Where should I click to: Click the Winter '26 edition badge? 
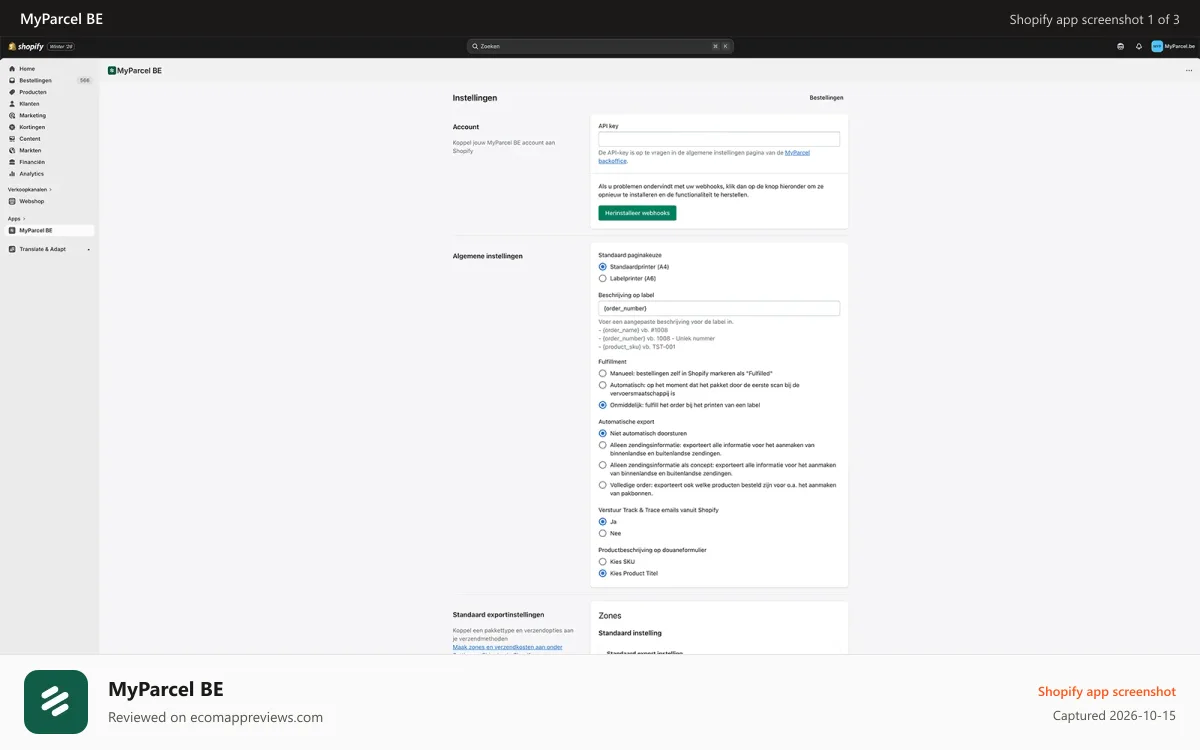61,46
